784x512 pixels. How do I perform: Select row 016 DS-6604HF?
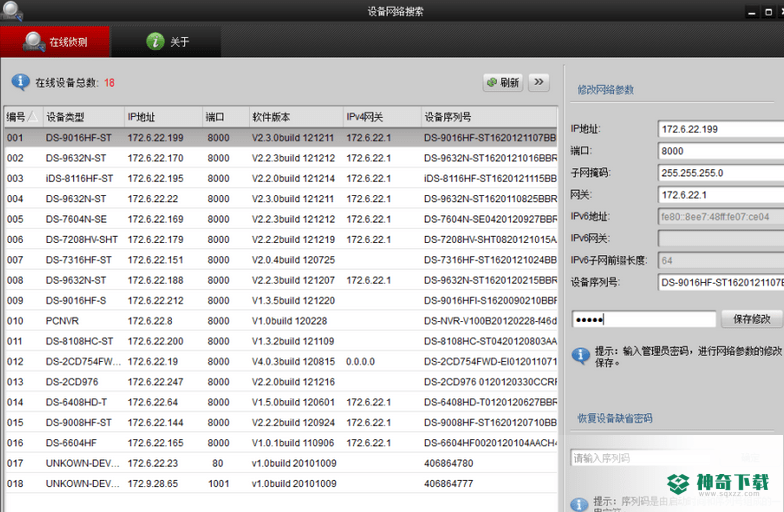pos(281,442)
